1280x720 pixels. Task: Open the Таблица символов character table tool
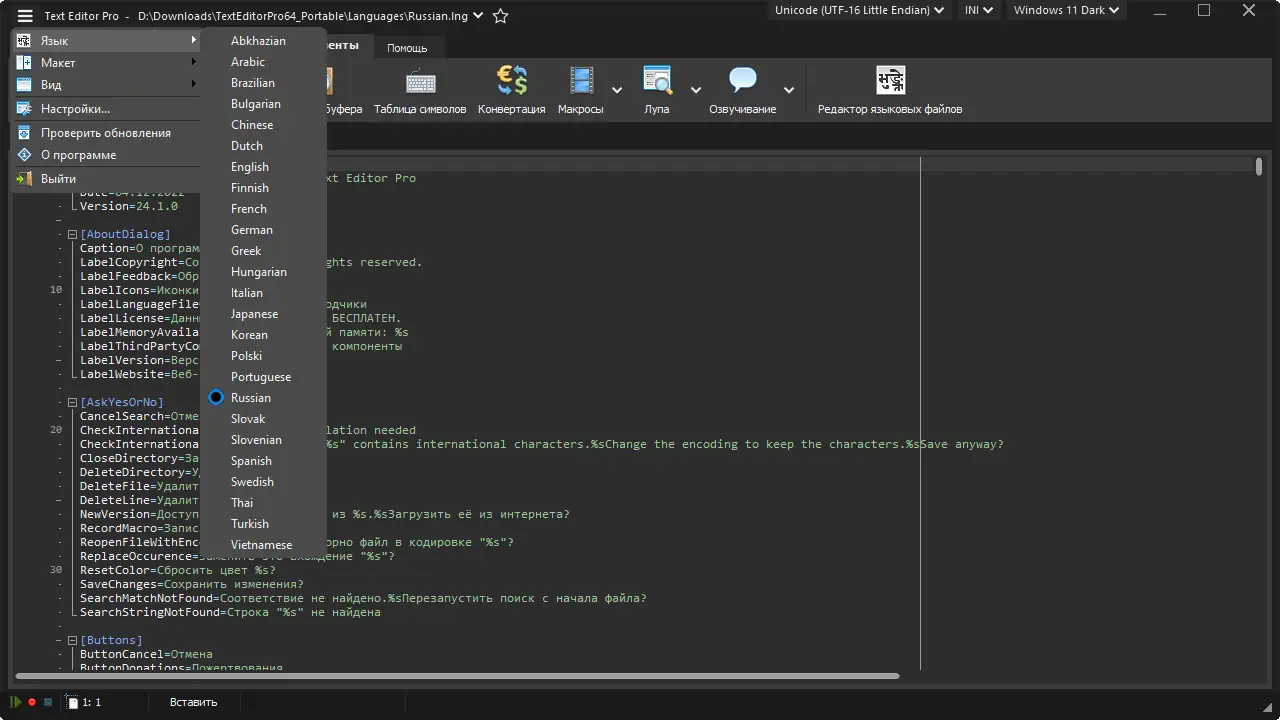[420, 91]
